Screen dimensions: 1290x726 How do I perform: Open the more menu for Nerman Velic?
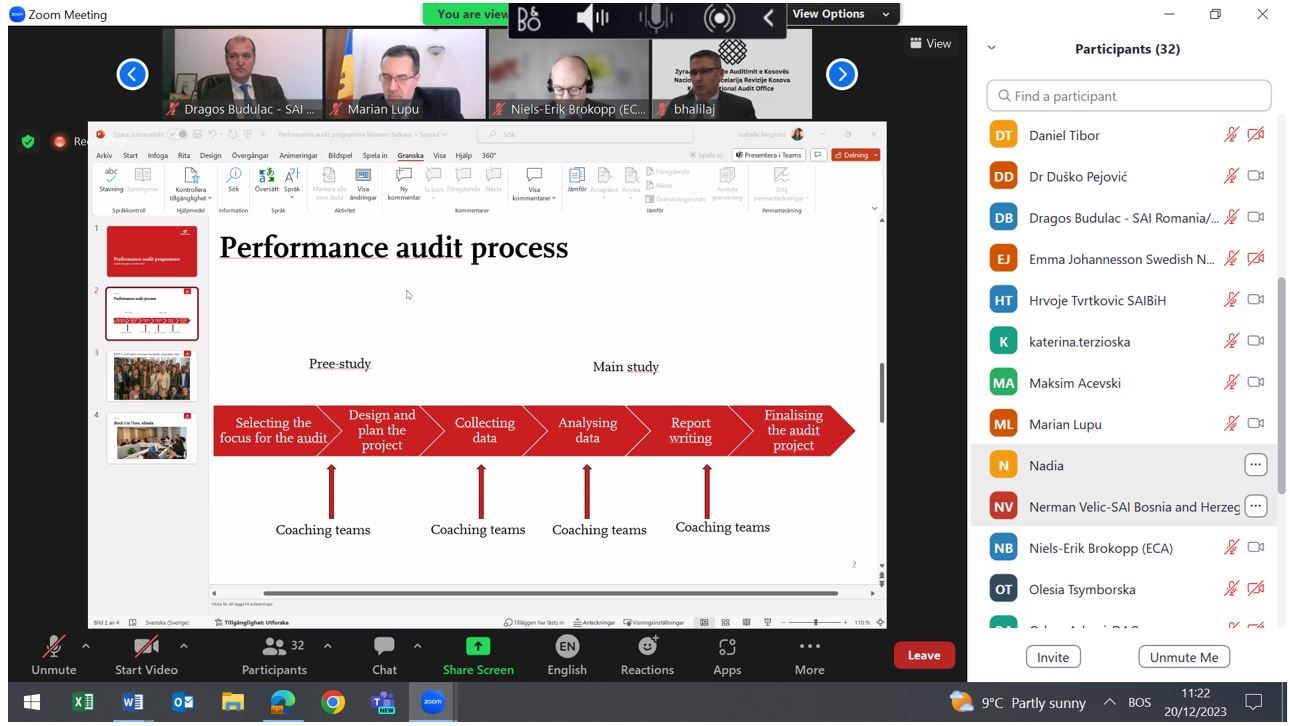(x=1256, y=506)
